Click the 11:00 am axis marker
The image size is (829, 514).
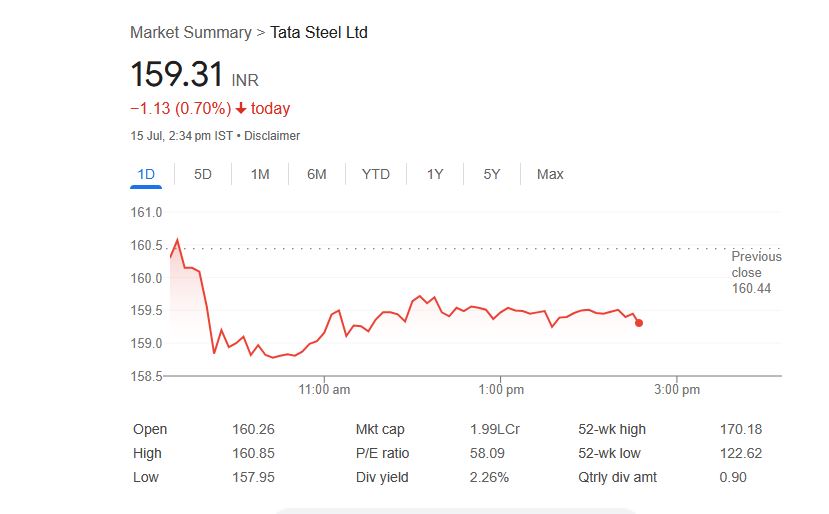pos(324,390)
